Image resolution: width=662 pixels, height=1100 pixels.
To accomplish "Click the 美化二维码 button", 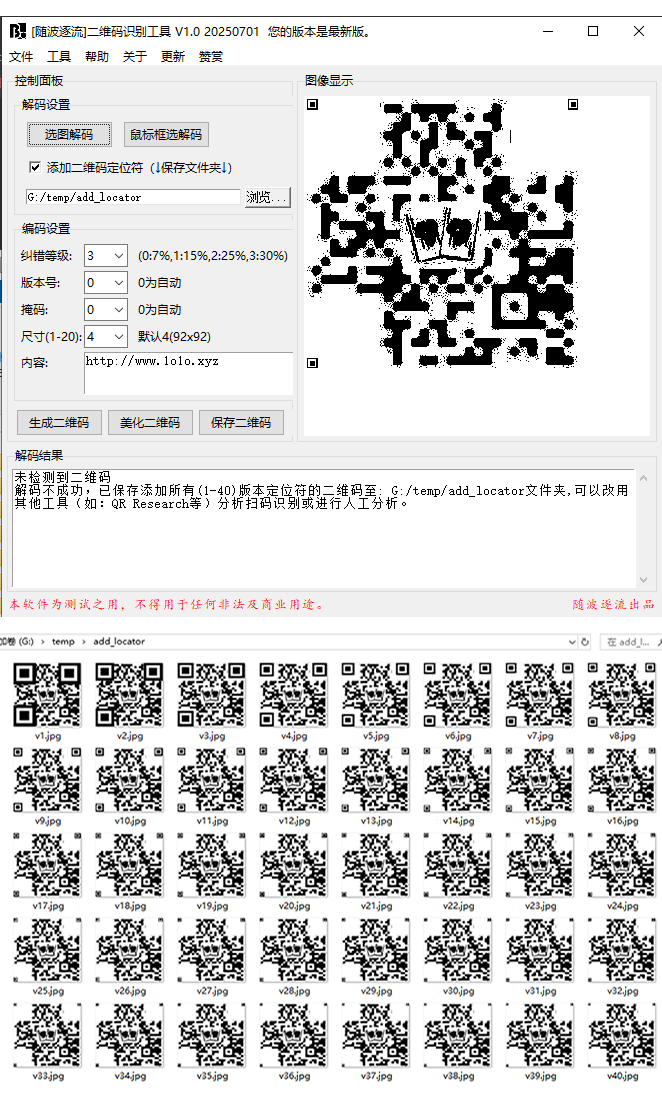I will [150, 422].
